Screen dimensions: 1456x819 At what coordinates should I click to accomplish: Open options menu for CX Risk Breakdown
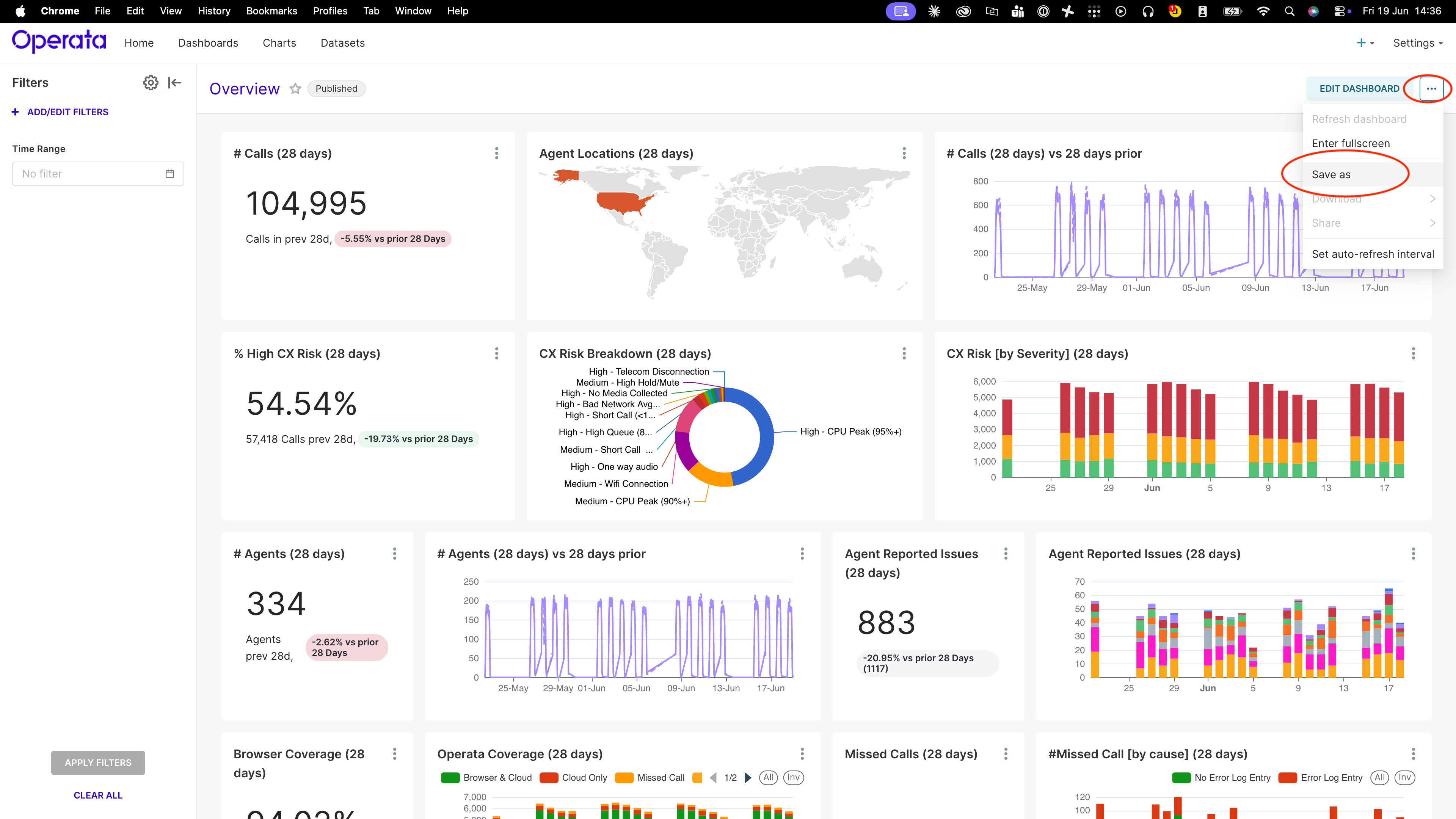pyautogui.click(x=904, y=353)
